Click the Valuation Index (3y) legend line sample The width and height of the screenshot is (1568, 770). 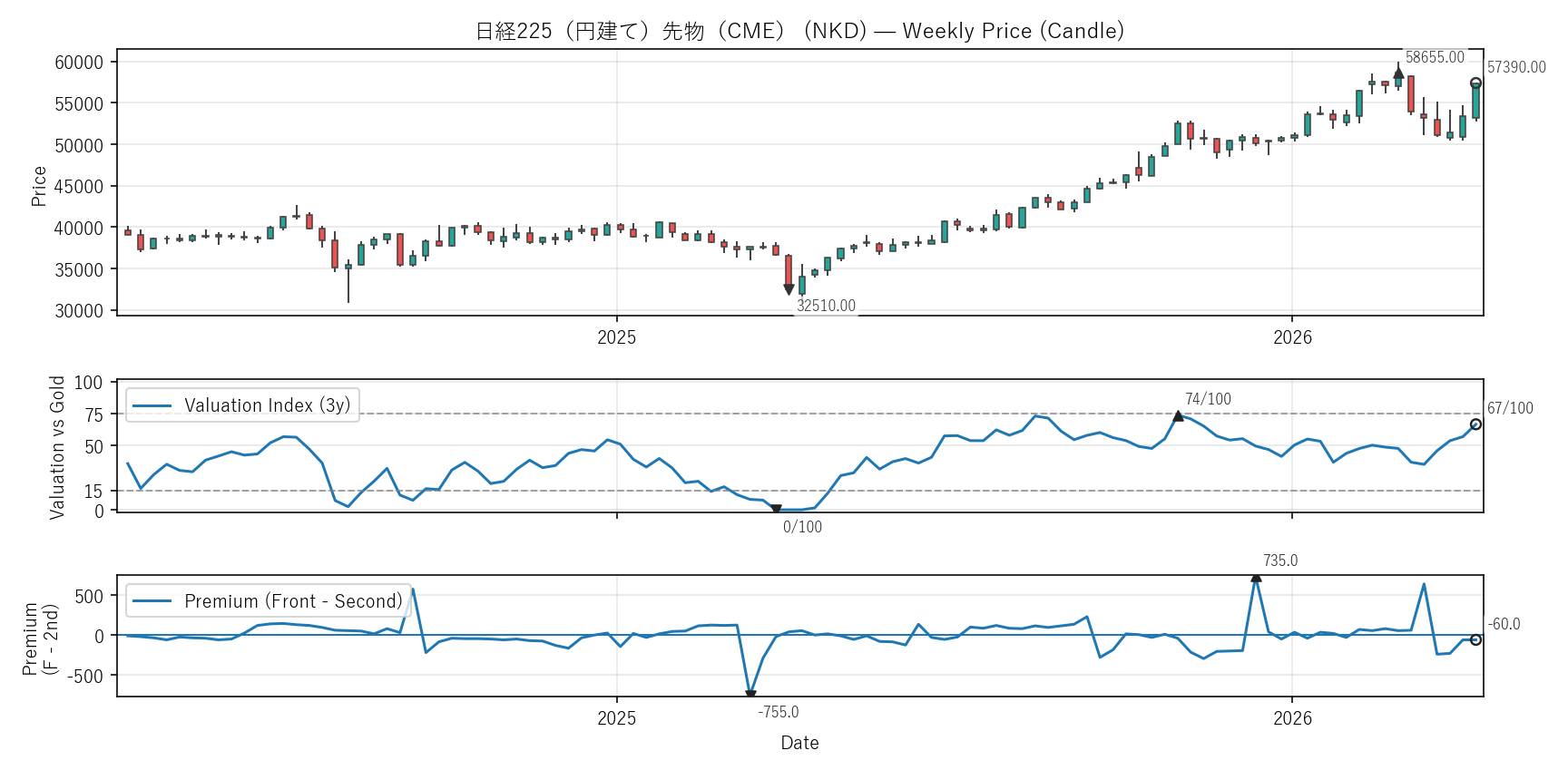(152, 405)
